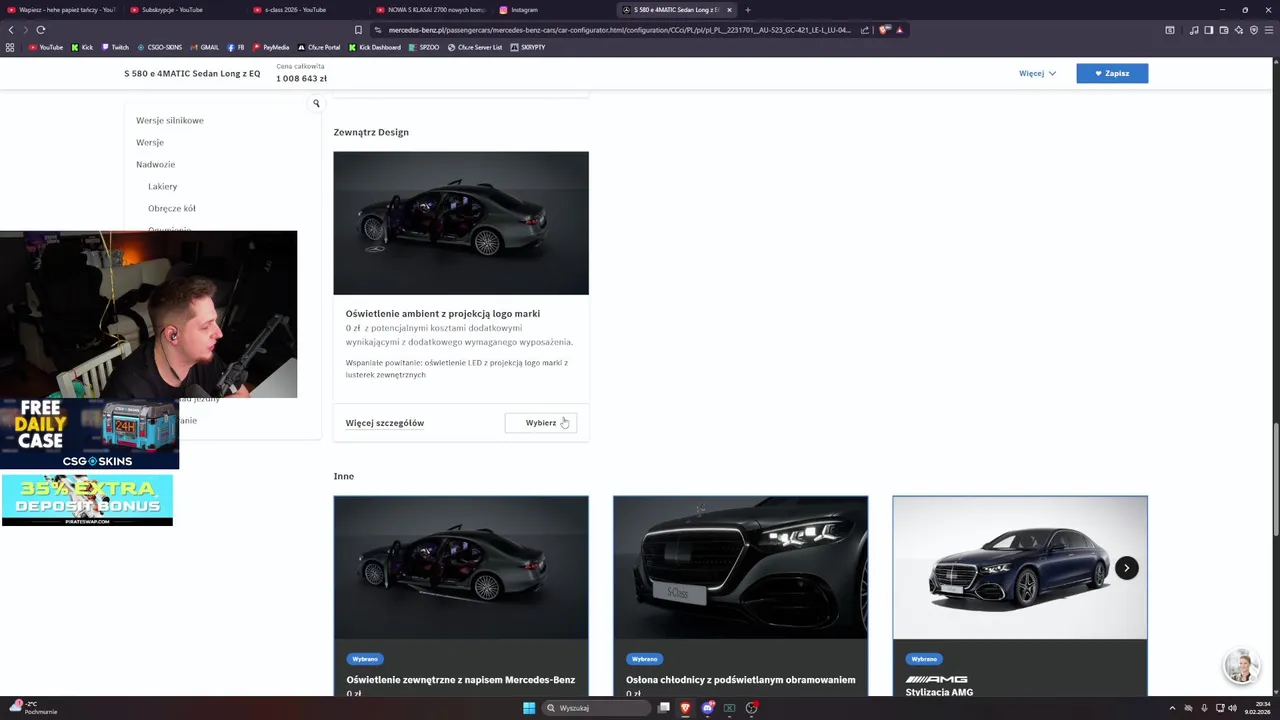Select Obręcze kół in sidebar
The width and height of the screenshot is (1280, 720).
coord(172,208)
